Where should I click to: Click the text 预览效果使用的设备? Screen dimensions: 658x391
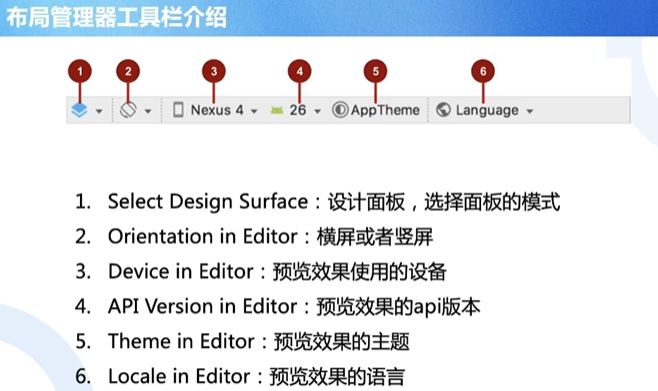click(360, 271)
